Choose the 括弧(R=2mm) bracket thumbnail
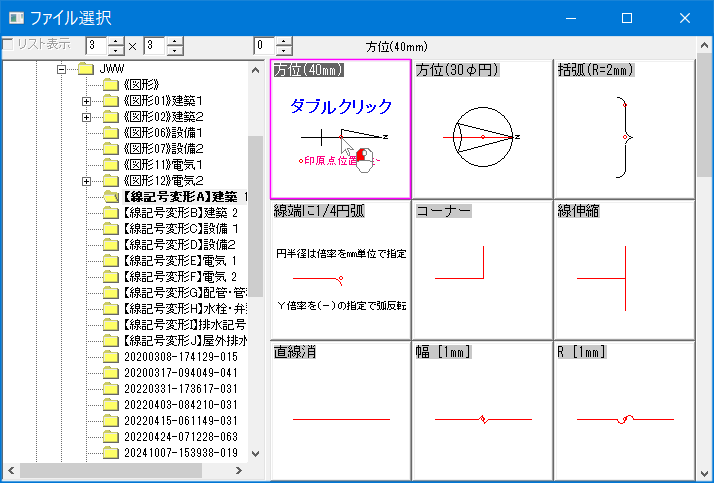Viewport: 714px width, 483px height. pyautogui.click(x=624, y=129)
